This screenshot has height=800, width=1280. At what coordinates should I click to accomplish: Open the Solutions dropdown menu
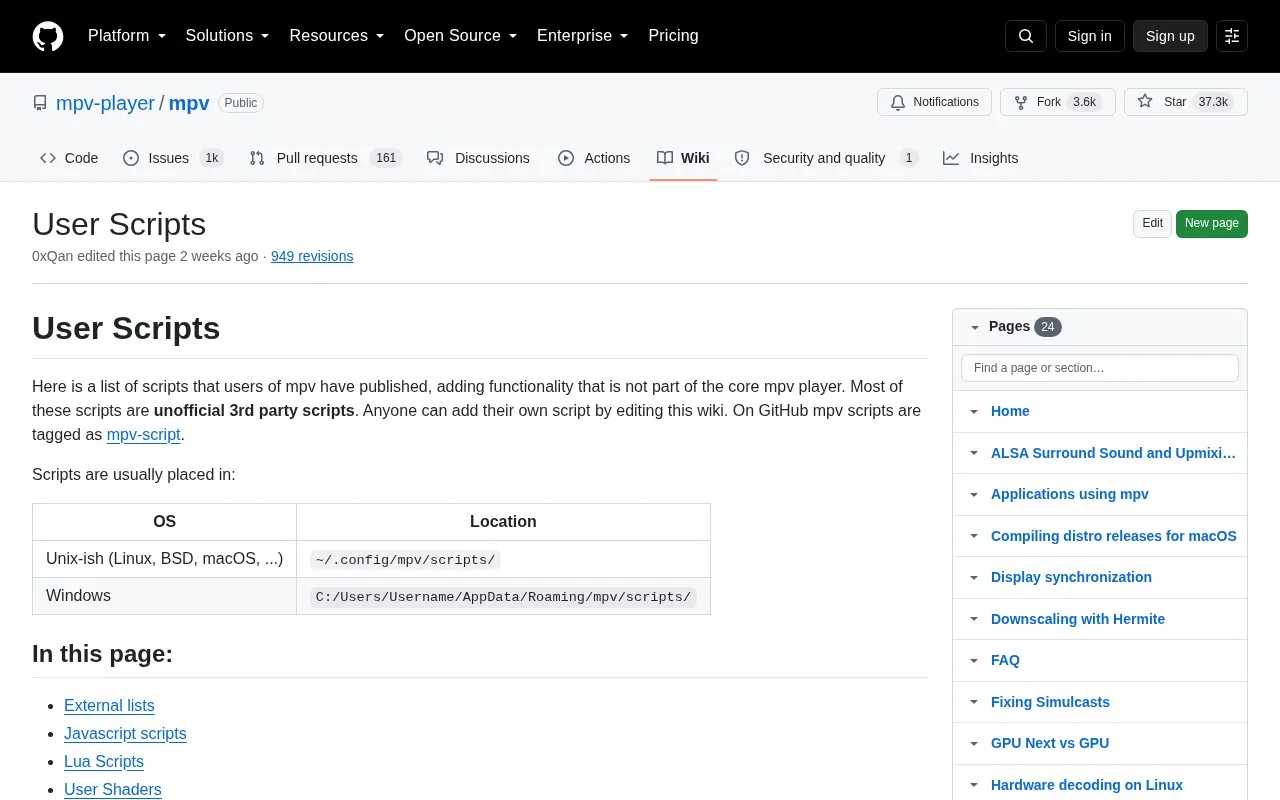tap(227, 36)
